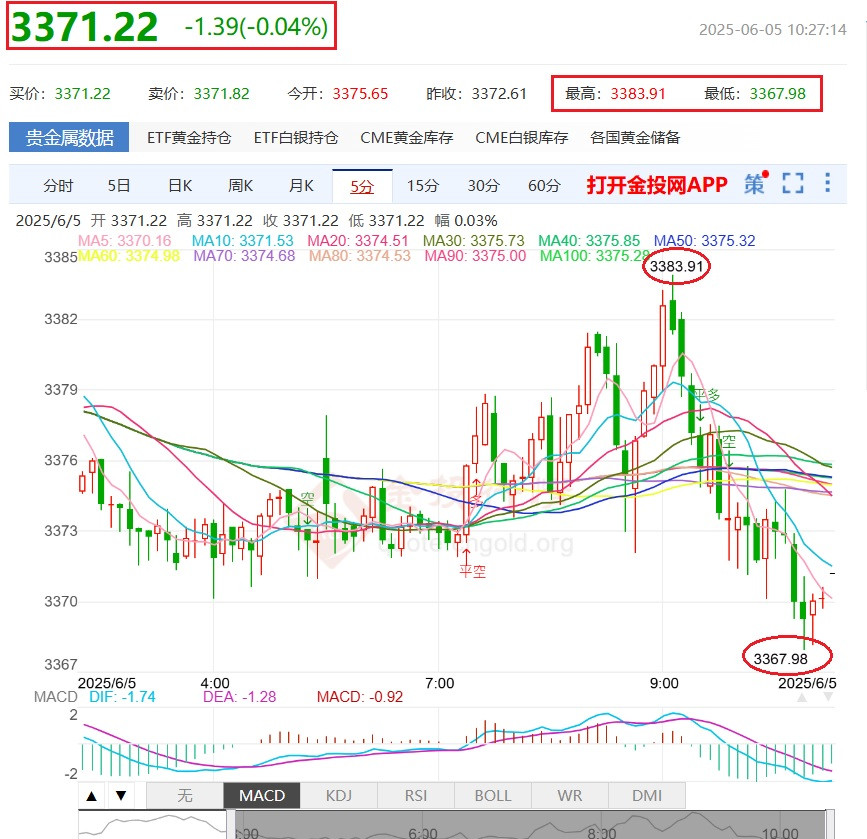Select the BOLL indicator button

(x=493, y=796)
